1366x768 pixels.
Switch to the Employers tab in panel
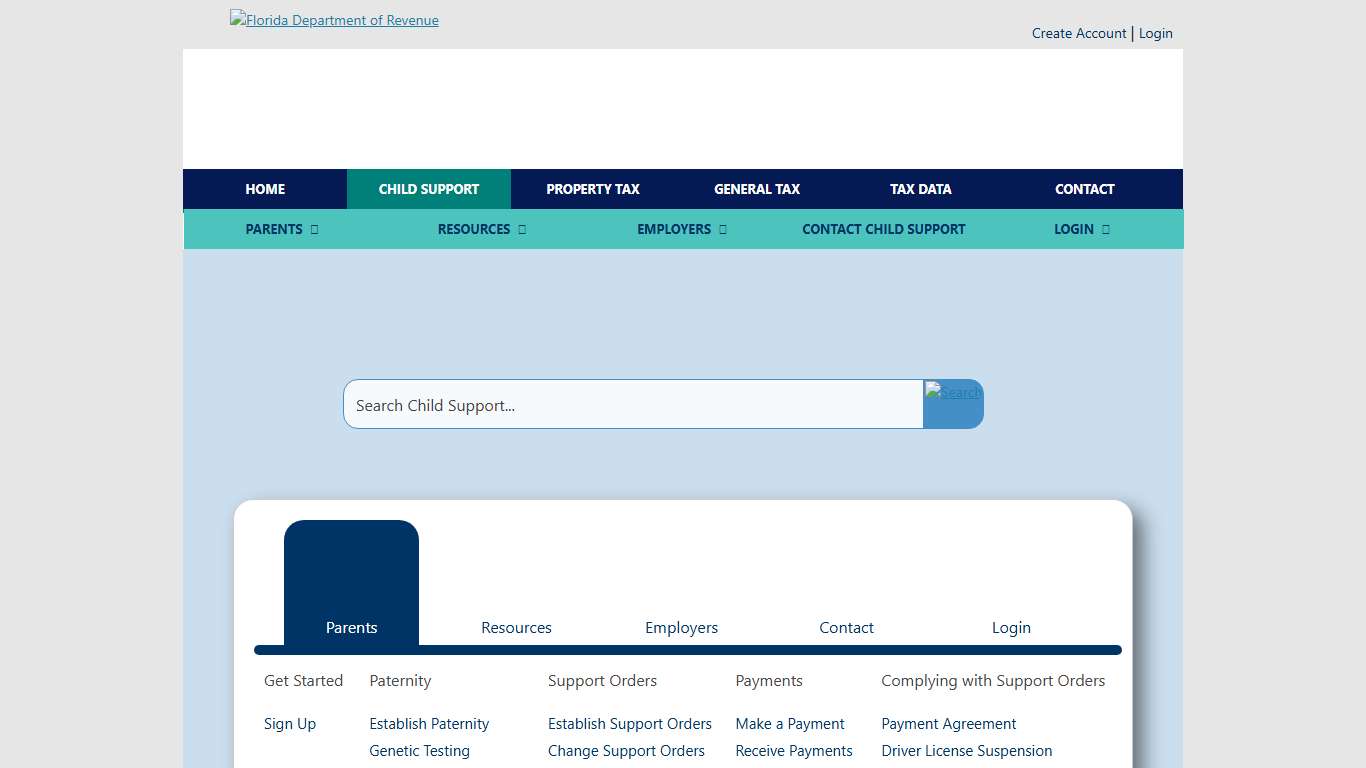tap(681, 627)
